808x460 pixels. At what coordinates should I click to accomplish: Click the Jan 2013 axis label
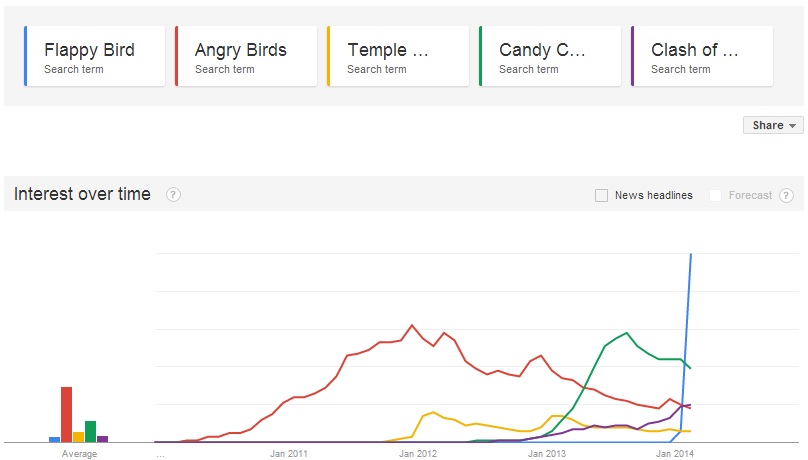pyautogui.click(x=547, y=454)
